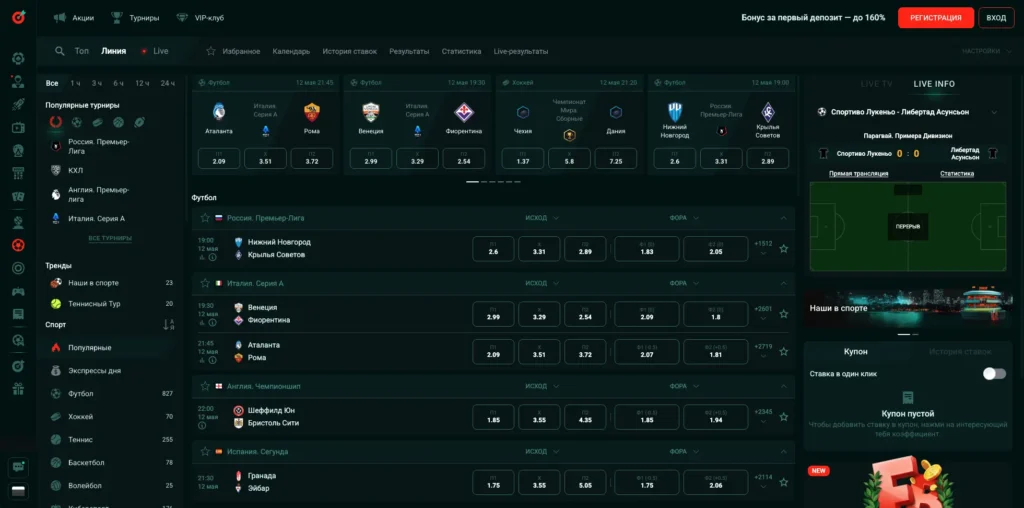The height and width of the screenshot is (508, 1024).
Task: Click the first carousel pagination indicator
Action: pos(471,182)
